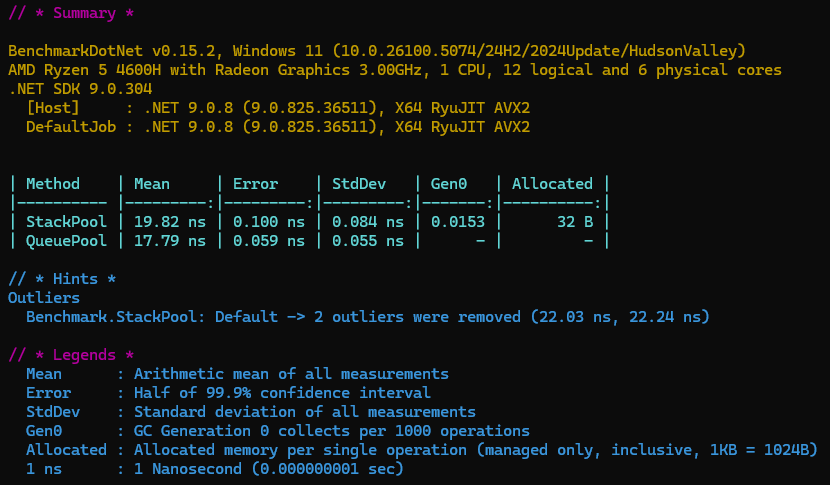
Task: Click '12 logical and 6 physical cores' text
Action: coord(642,70)
